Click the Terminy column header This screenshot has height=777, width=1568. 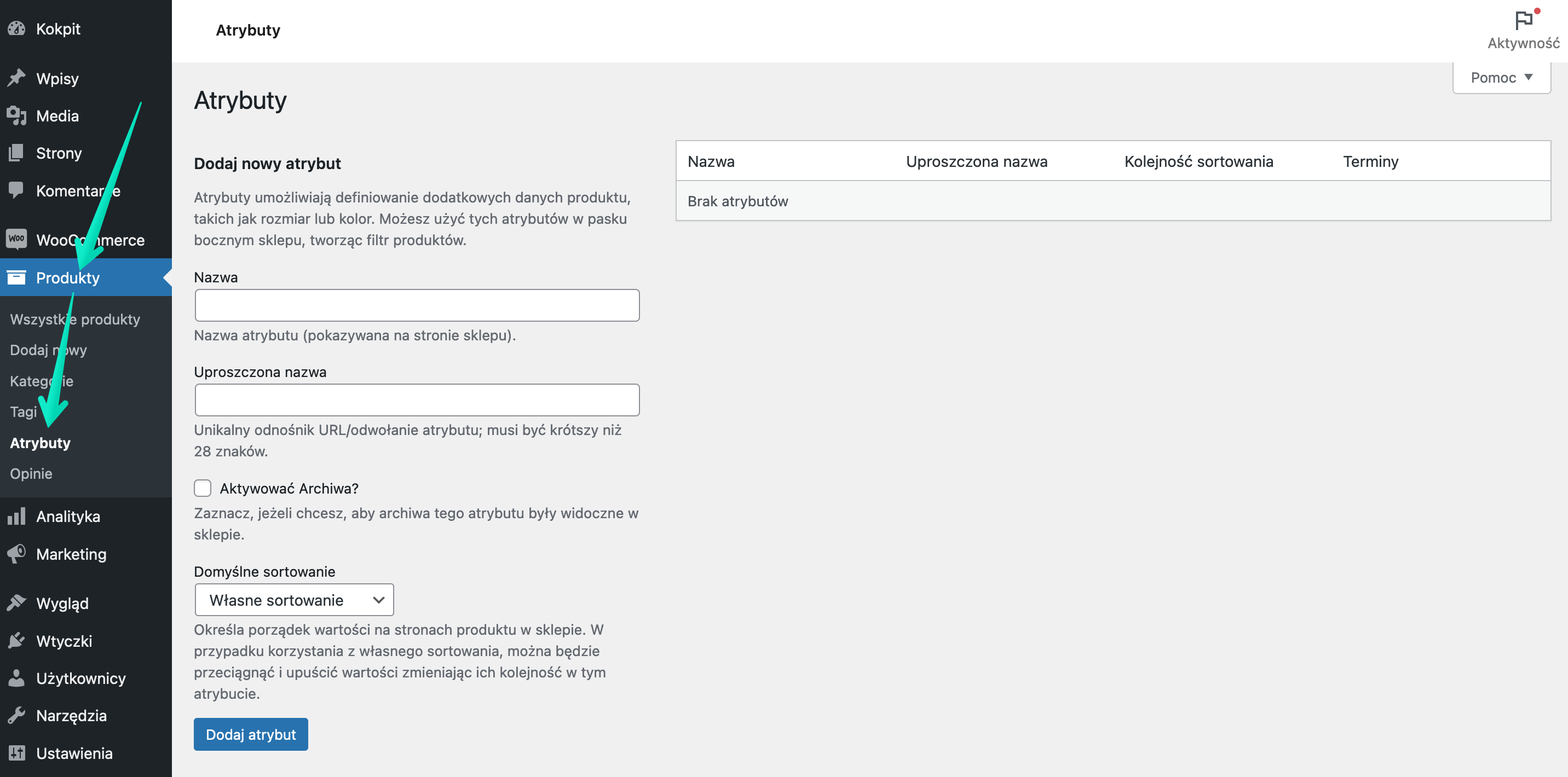click(x=1370, y=161)
